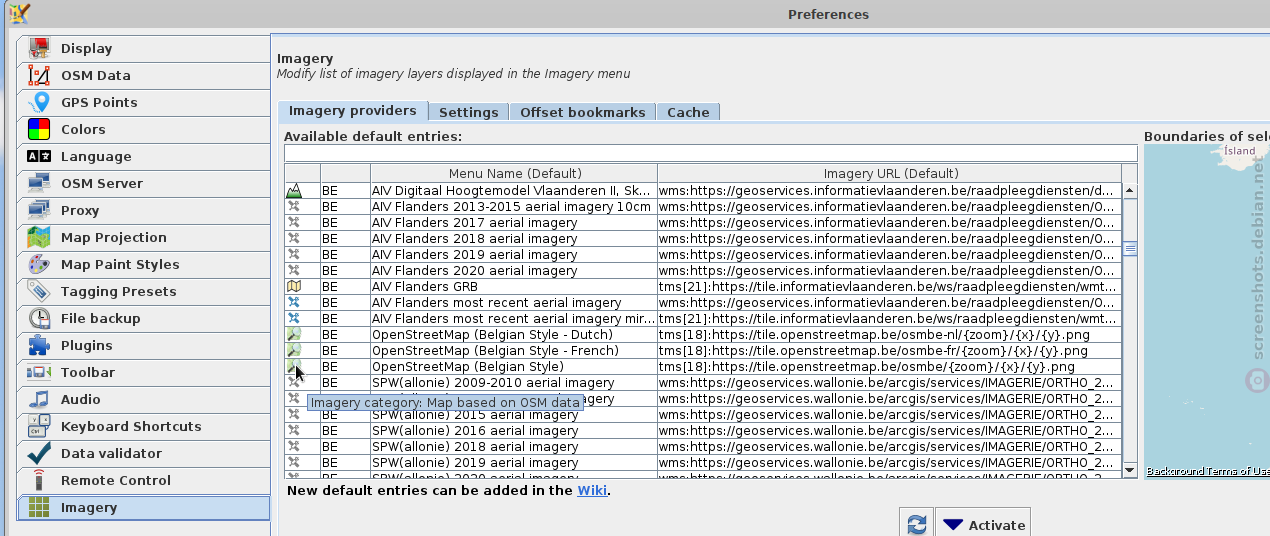The image size is (1270, 536).
Task: Open the Toolbar preferences icon
Action: click(x=39, y=372)
